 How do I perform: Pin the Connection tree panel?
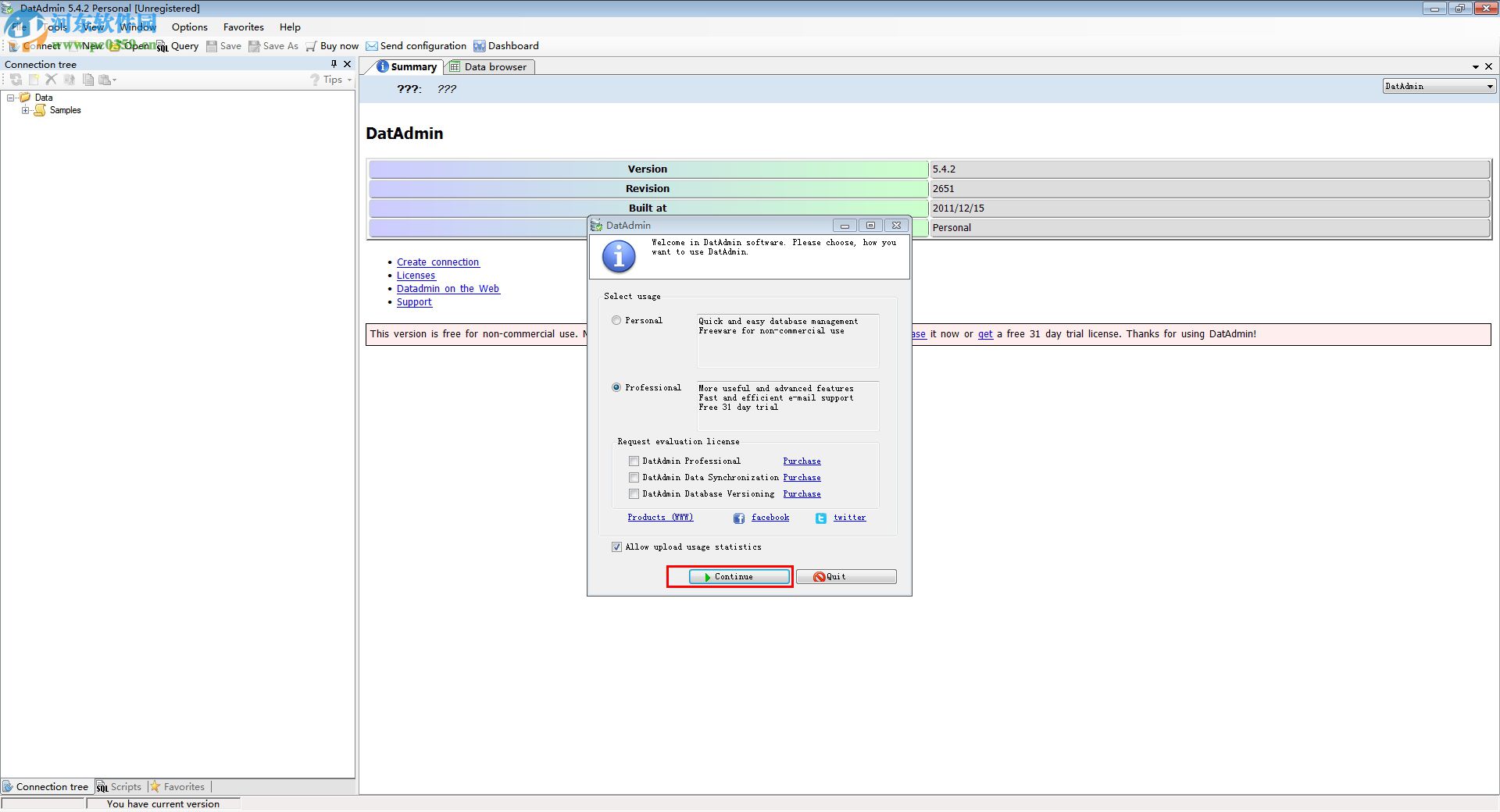click(334, 64)
